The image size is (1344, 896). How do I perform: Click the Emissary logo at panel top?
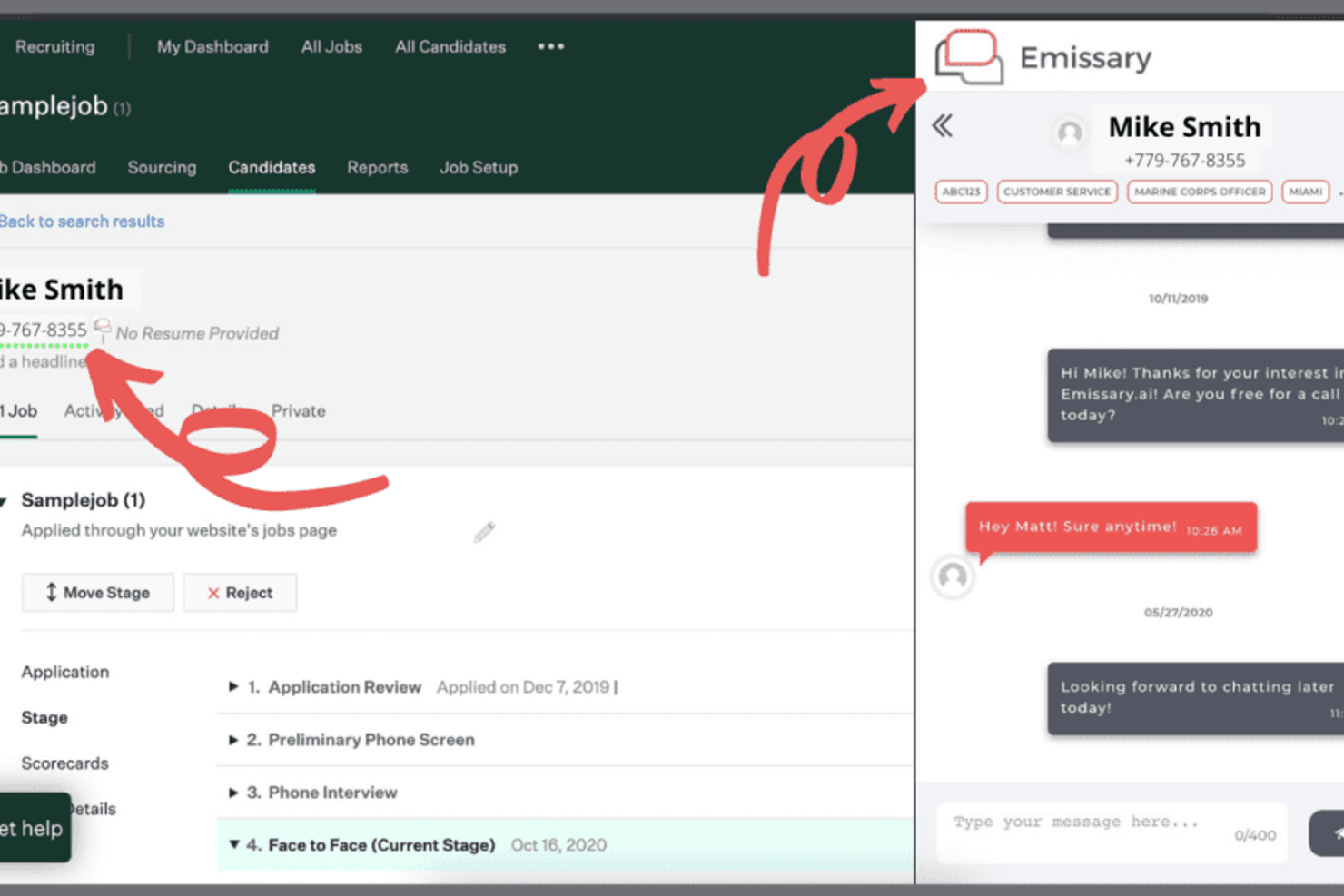[968, 56]
